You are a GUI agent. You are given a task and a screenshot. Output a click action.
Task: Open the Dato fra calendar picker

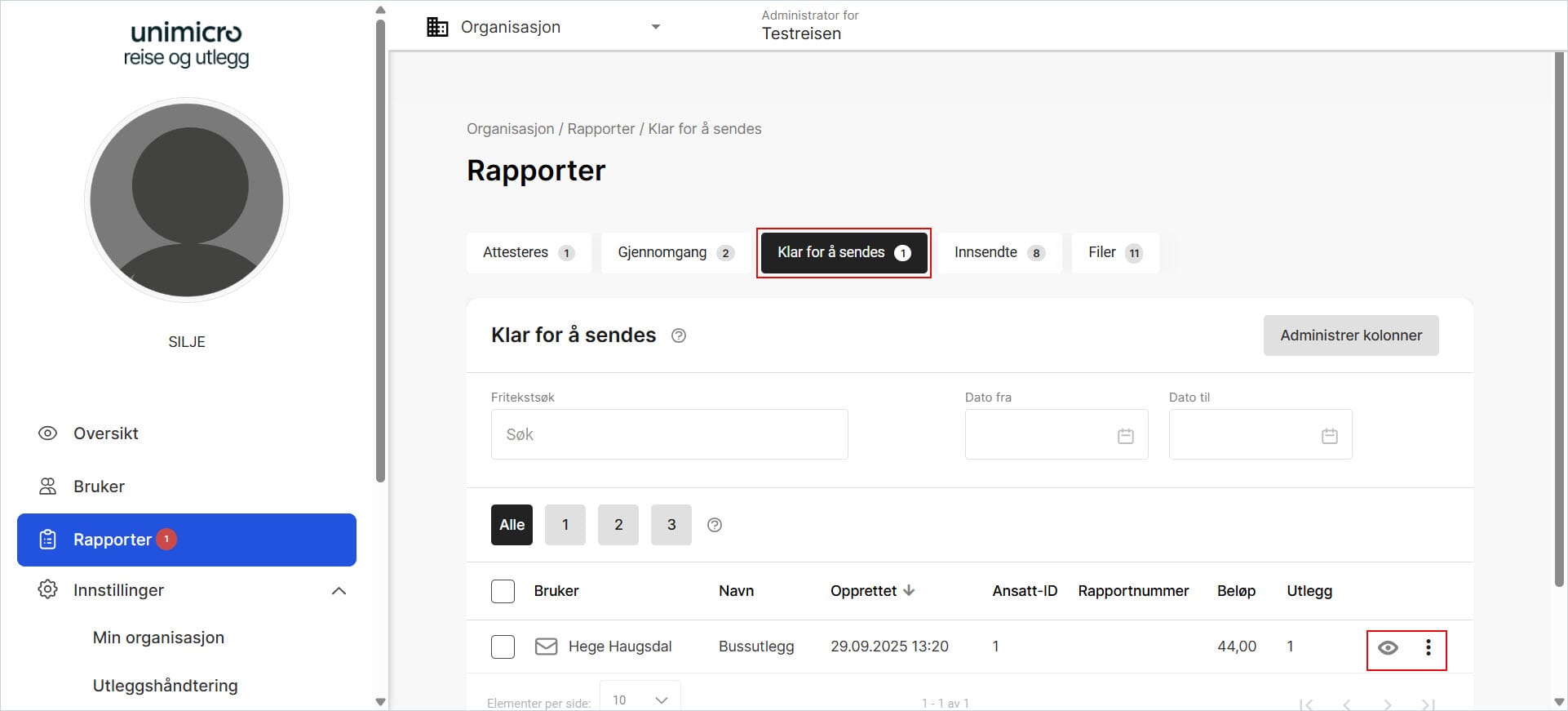(x=1125, y=436)
